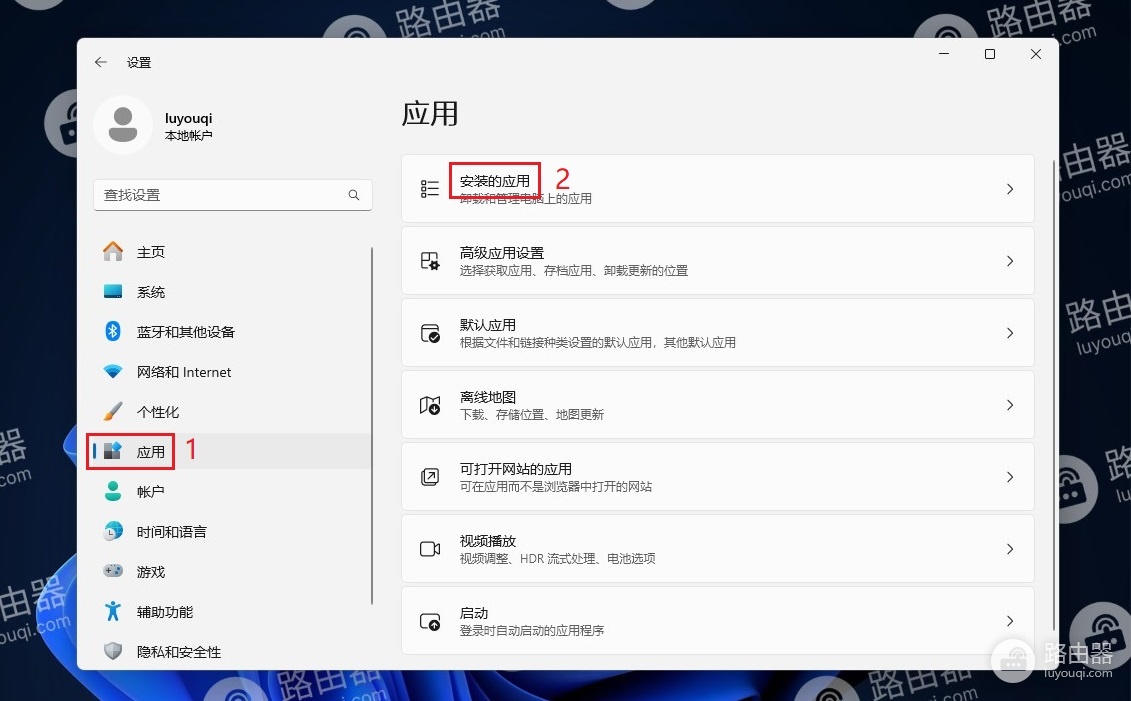Open 启动 title
The height and width of the screenshot is (701, 1131).
(474, 613)
